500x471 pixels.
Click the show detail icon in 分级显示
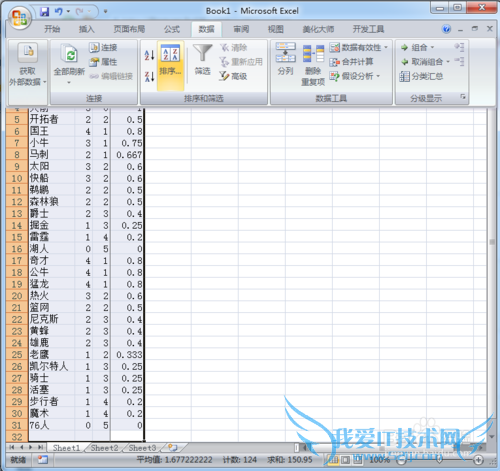(x=459, y=47)
